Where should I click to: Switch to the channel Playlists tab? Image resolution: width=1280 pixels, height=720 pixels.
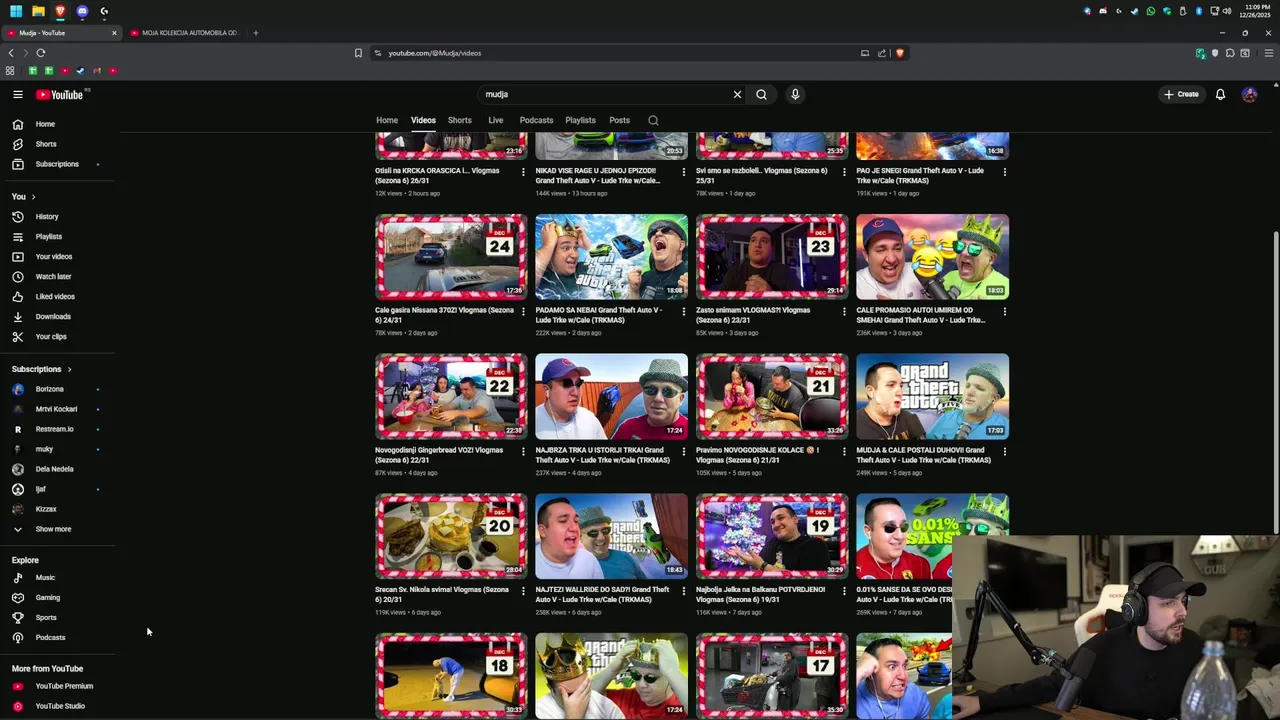[580, 120]
